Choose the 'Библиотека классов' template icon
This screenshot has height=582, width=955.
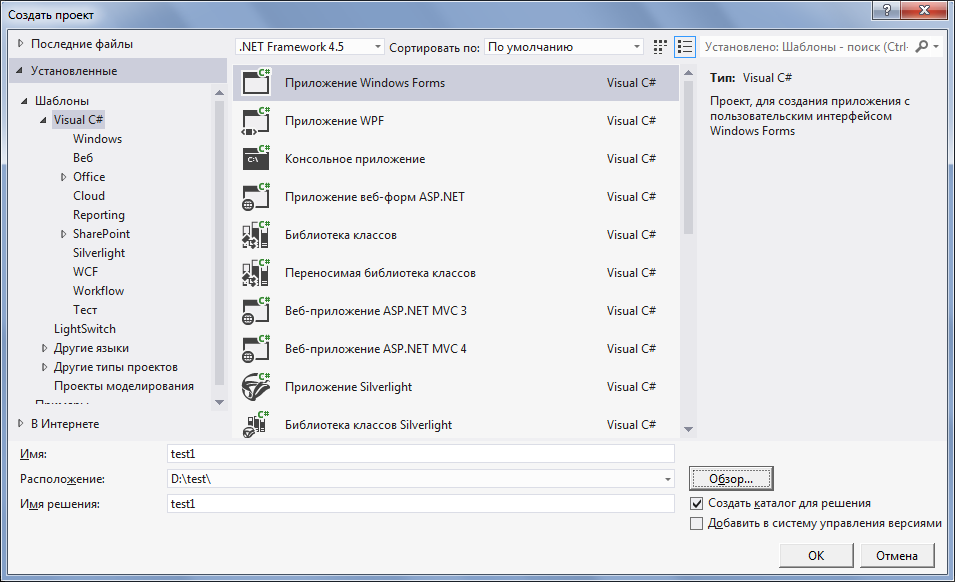pyautogui.click(x=256, y=234)
